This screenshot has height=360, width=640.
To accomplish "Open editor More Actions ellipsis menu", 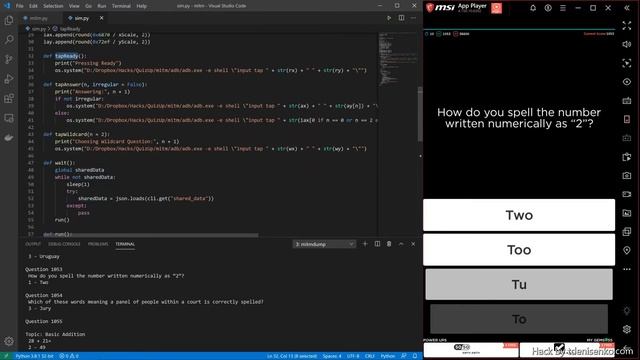I will click(x=413, y=18).
